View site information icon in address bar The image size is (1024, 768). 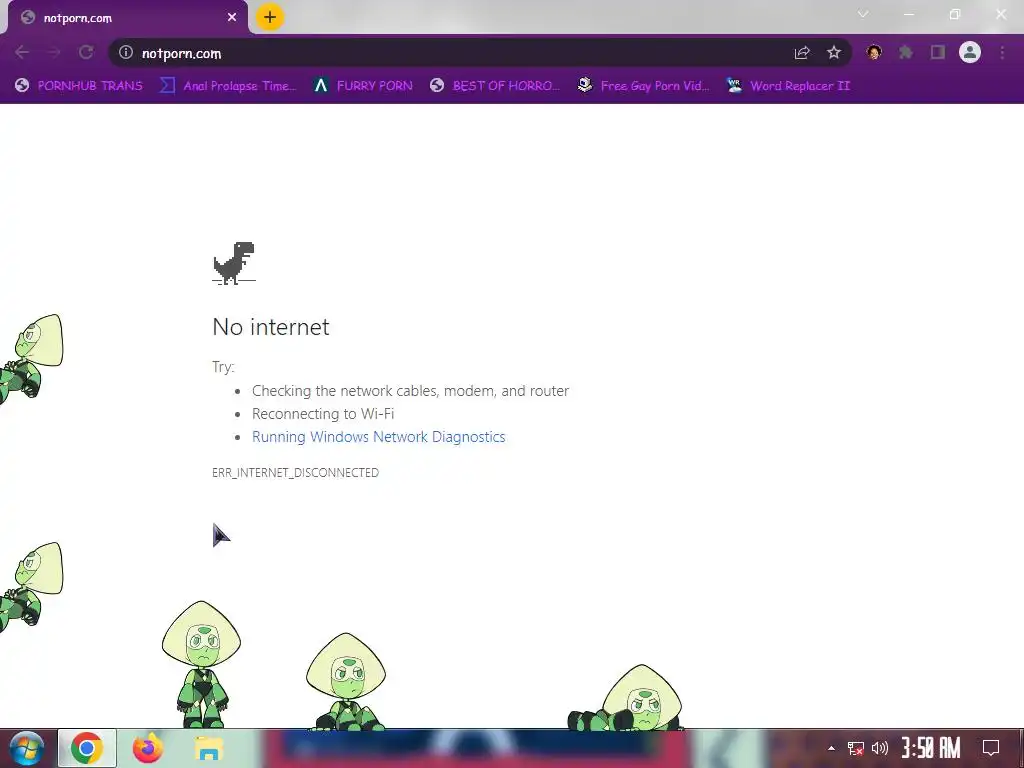(x=126, y=53)
